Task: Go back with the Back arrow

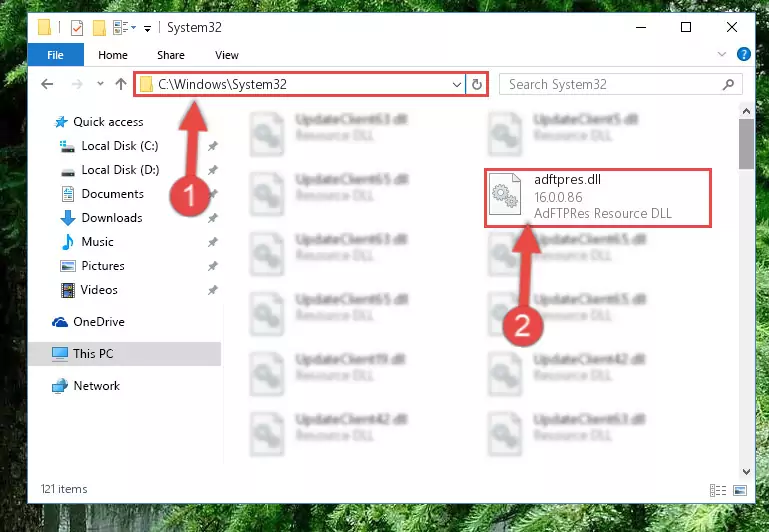Action: tap(47, 84)
